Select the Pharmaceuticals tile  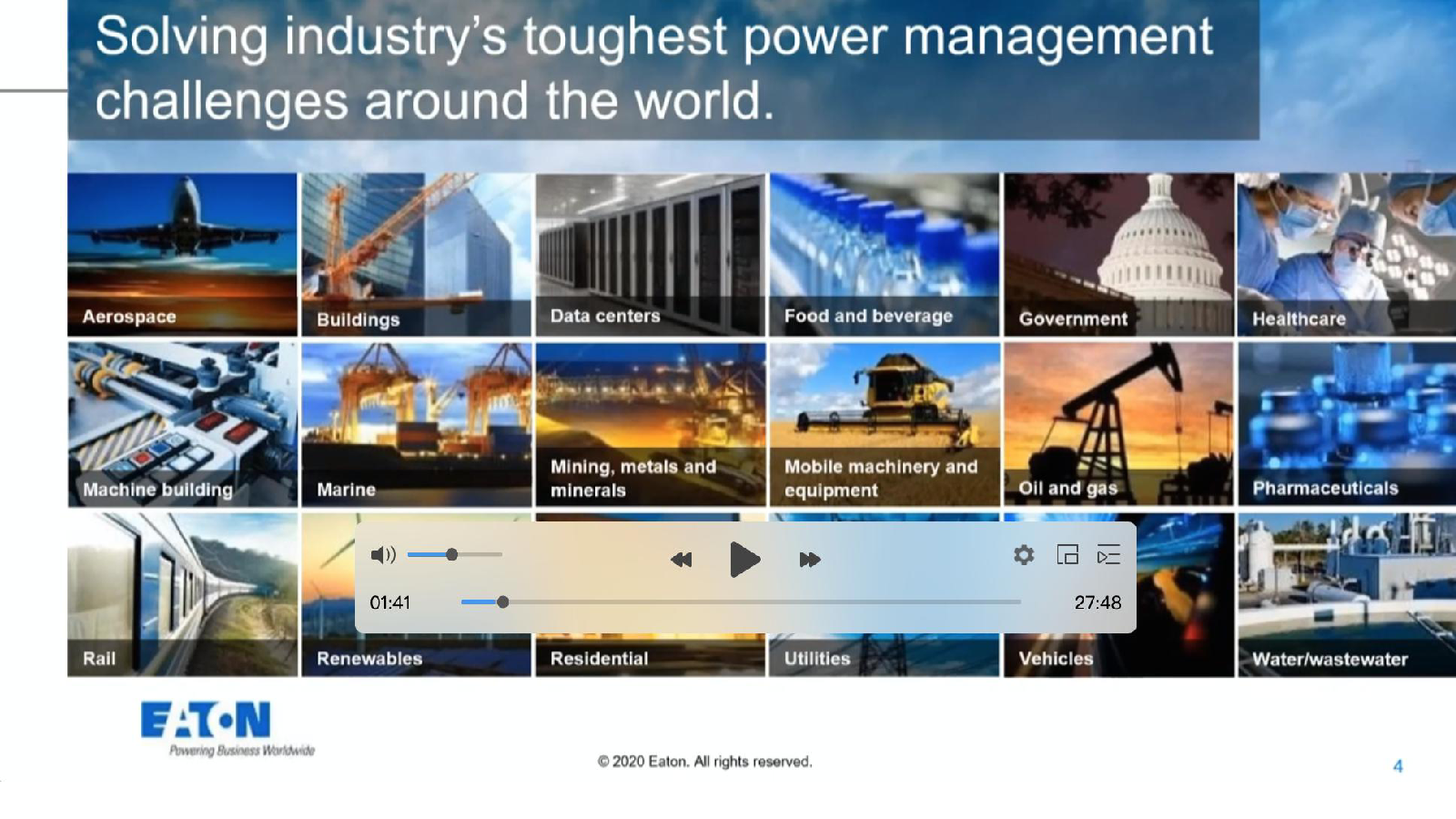point(1347,424)
